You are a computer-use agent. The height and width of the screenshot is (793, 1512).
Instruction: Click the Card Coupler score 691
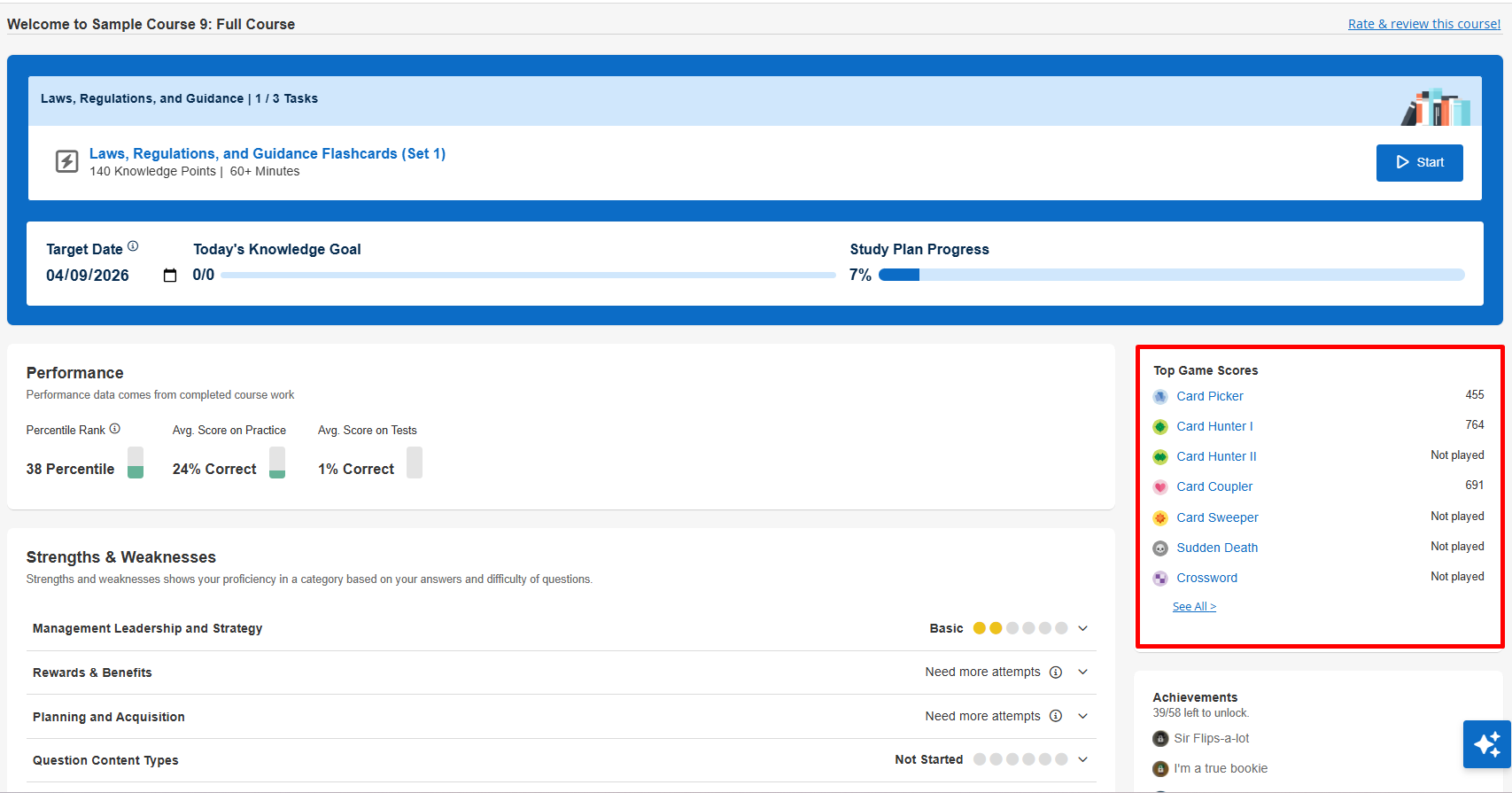click(x=1475, y=485)
